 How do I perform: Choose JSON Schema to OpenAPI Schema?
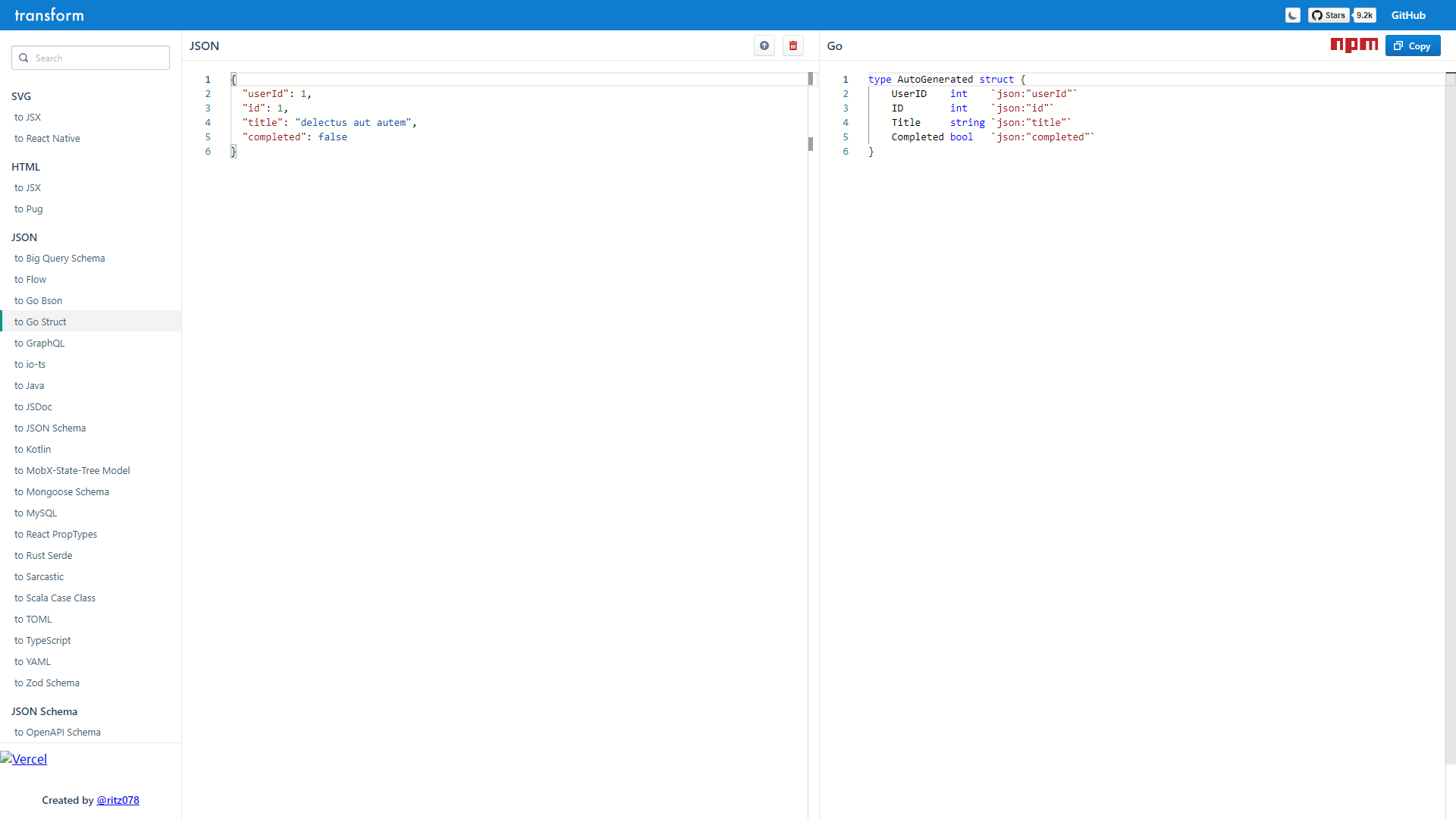tap(91, 732)
